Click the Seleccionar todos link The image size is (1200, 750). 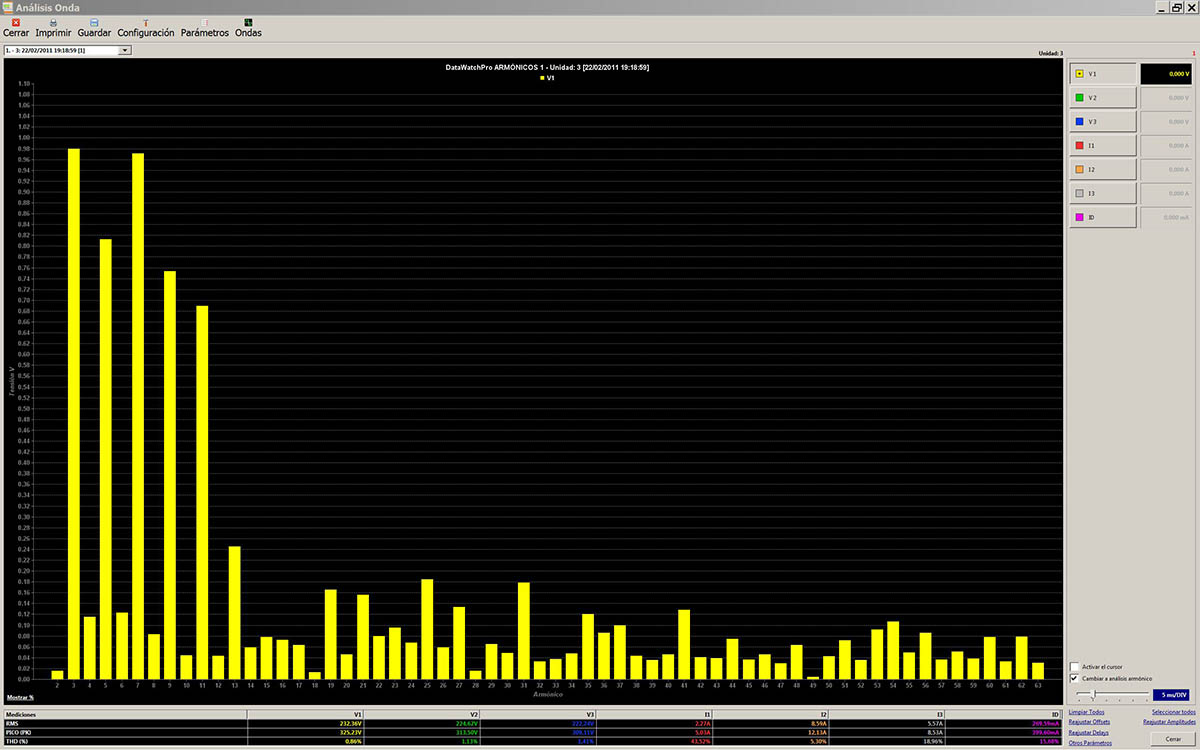(x=1173, y=712)
